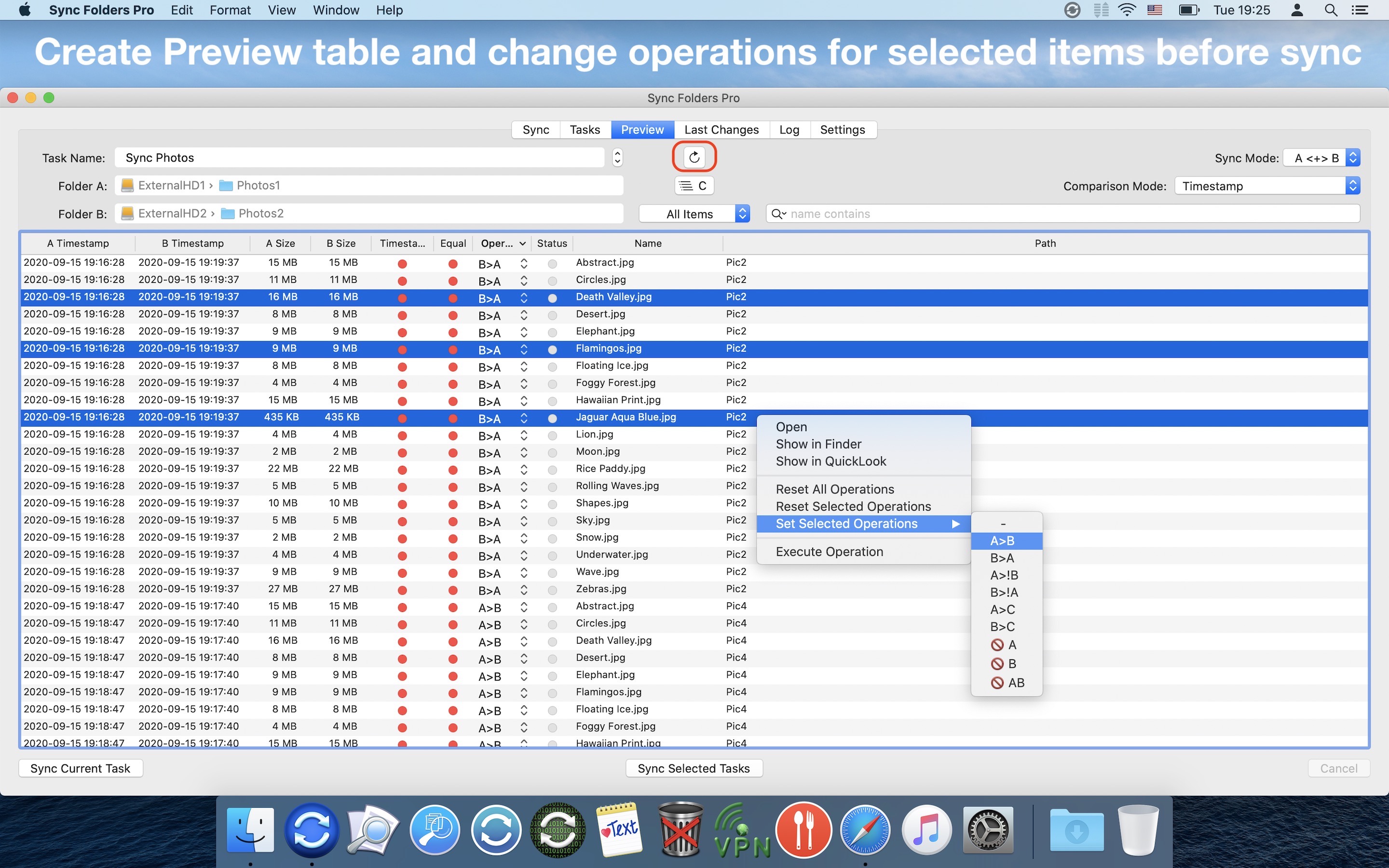Expand the Comparison Mode Timestamp dropdown
1389x868 pixels.
(1267, 186)
